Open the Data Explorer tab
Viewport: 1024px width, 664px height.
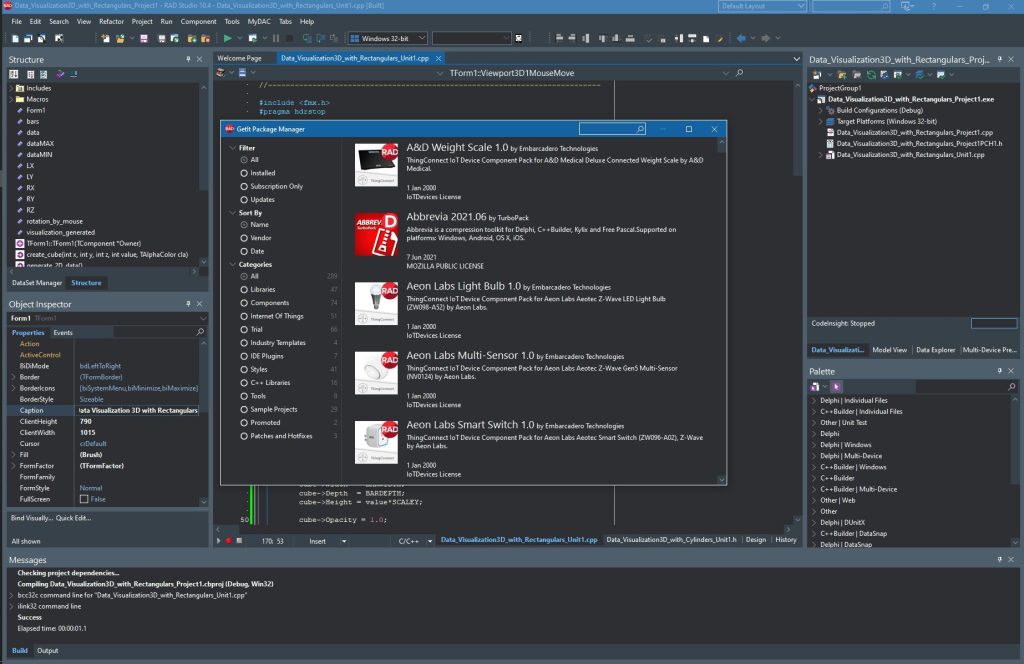tap(935, 350)
